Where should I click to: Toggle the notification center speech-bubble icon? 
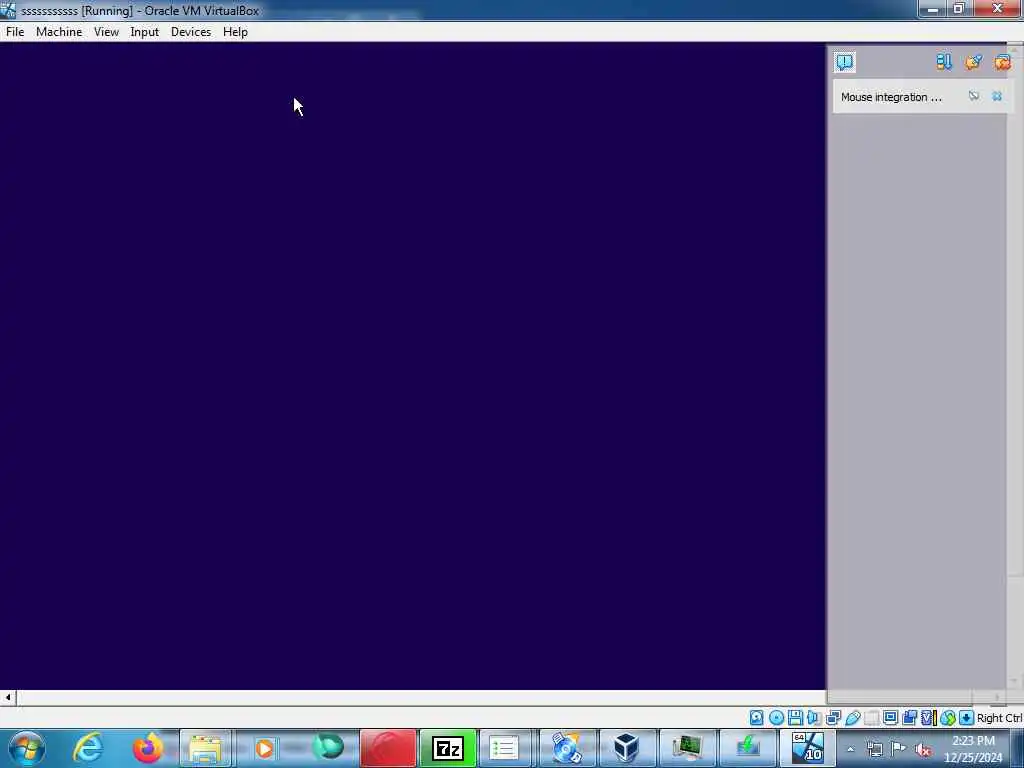click(844, 62)
